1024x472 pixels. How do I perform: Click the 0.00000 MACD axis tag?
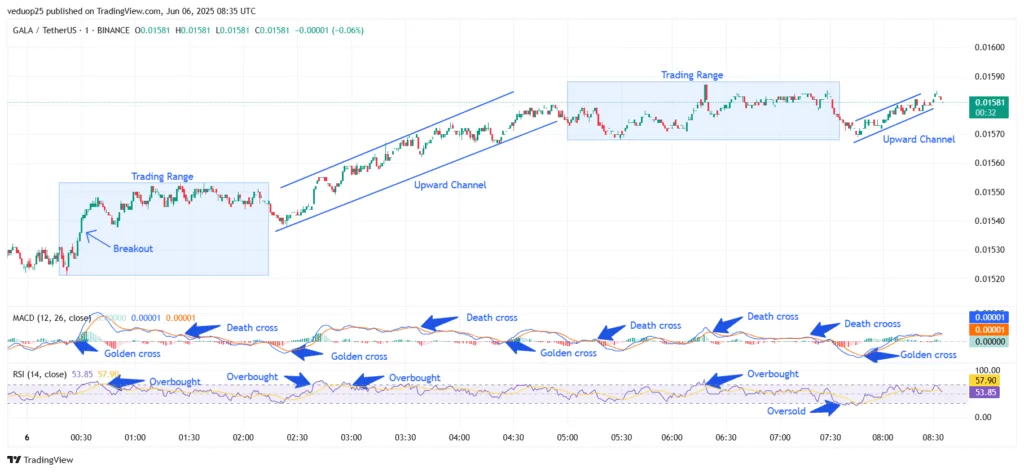(x=990, y=341)
